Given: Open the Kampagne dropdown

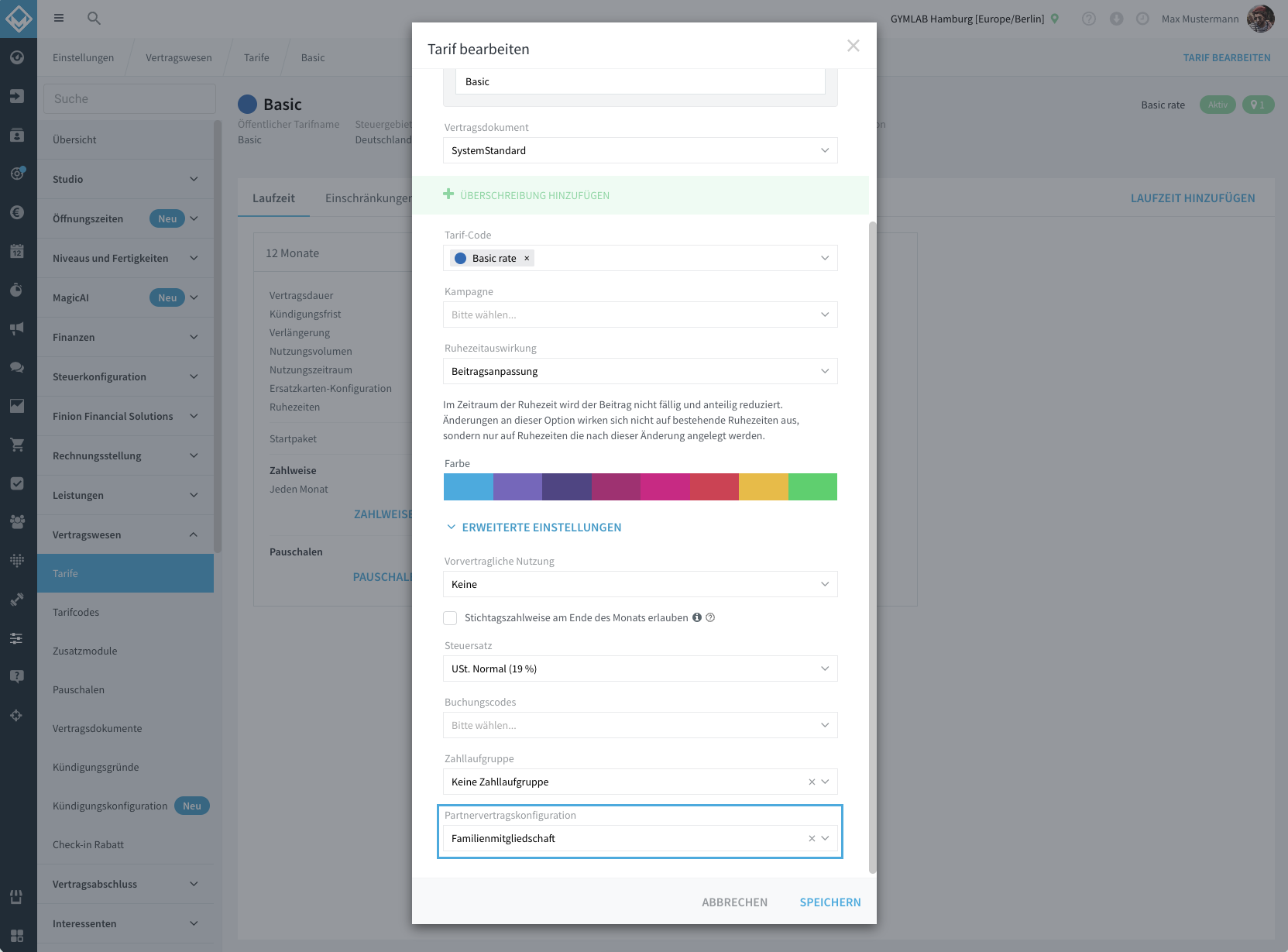Looking at the screenshot, I should pos(641,314).
